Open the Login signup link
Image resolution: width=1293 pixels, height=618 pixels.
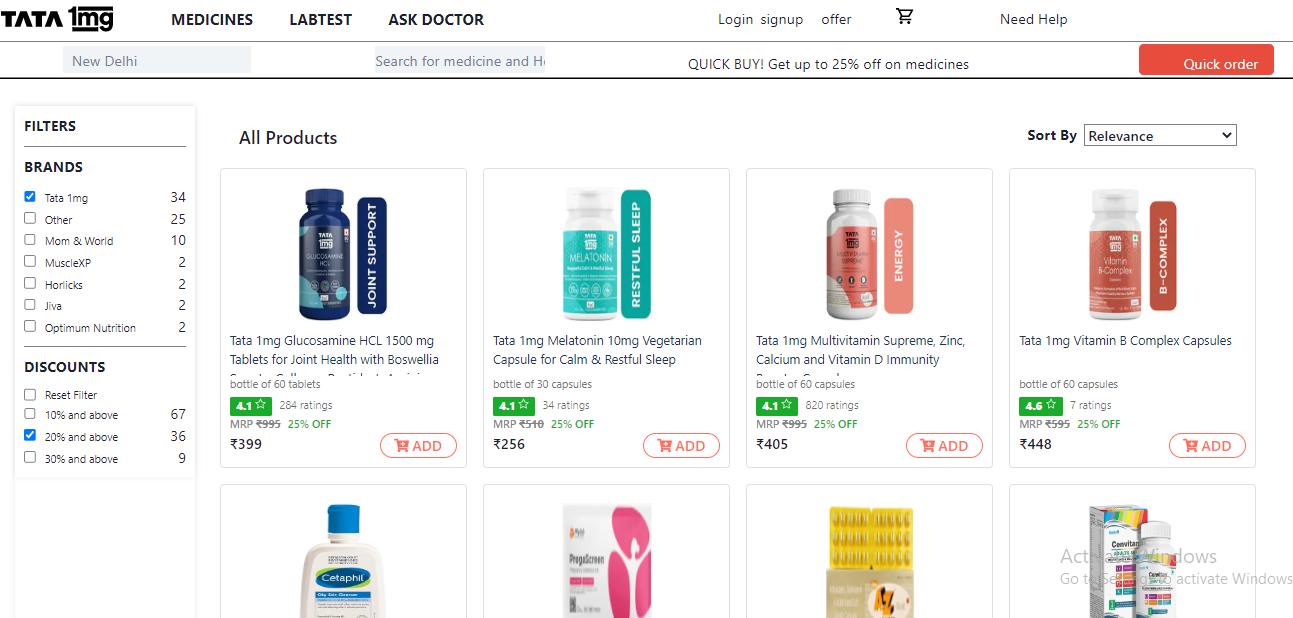pyautogui.click(x=760, y=19)
